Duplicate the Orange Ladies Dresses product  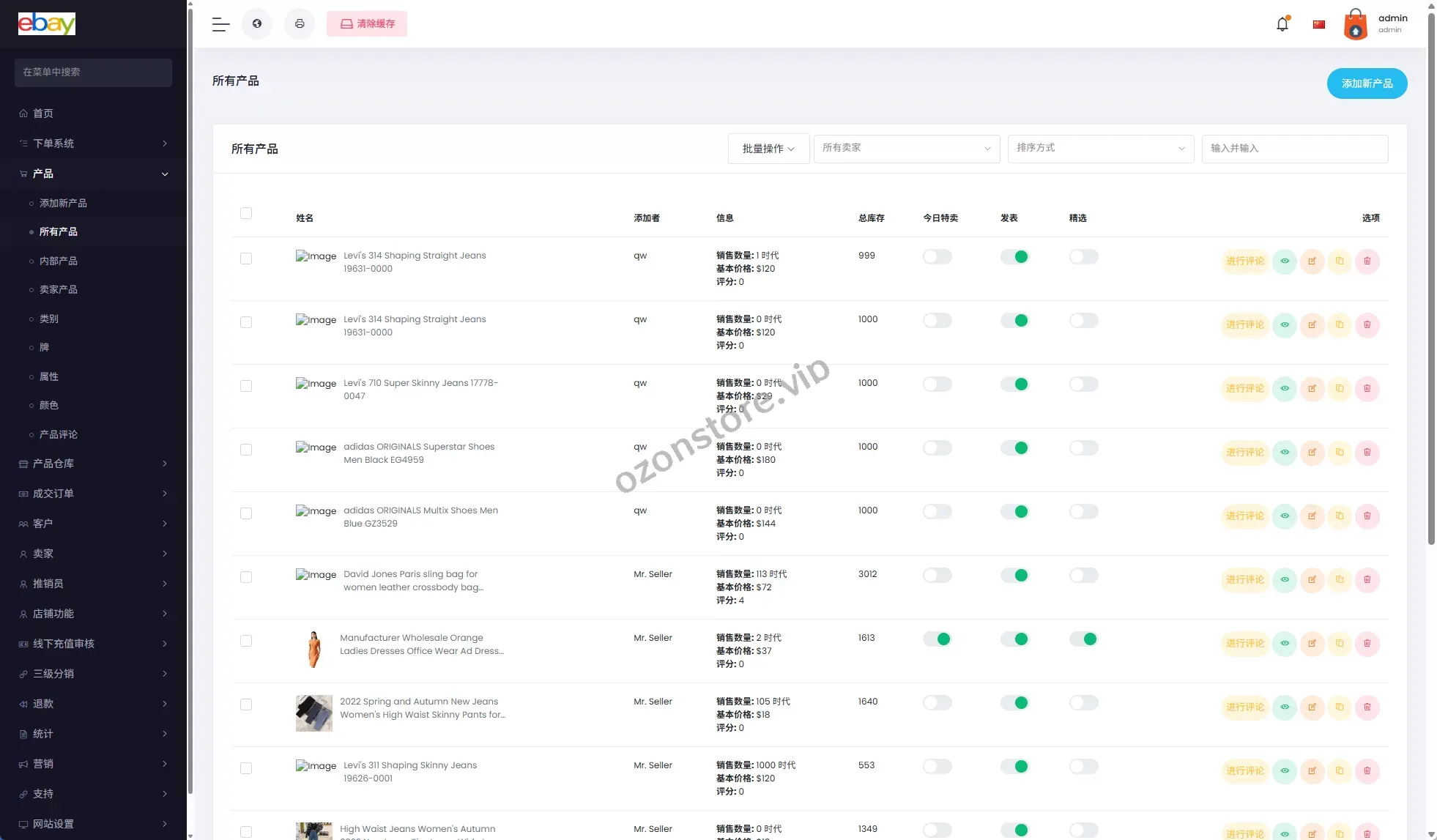[x=1340, y=644]
